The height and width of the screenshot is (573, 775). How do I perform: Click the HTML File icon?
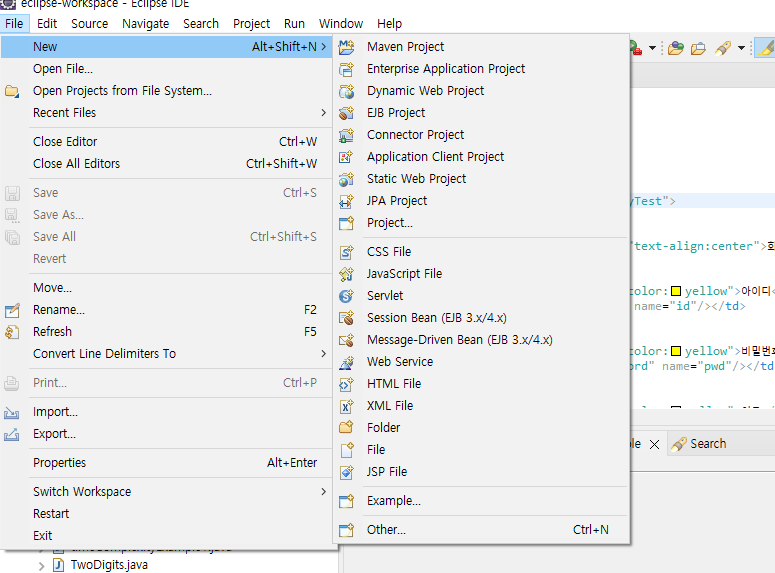point(346,384)
